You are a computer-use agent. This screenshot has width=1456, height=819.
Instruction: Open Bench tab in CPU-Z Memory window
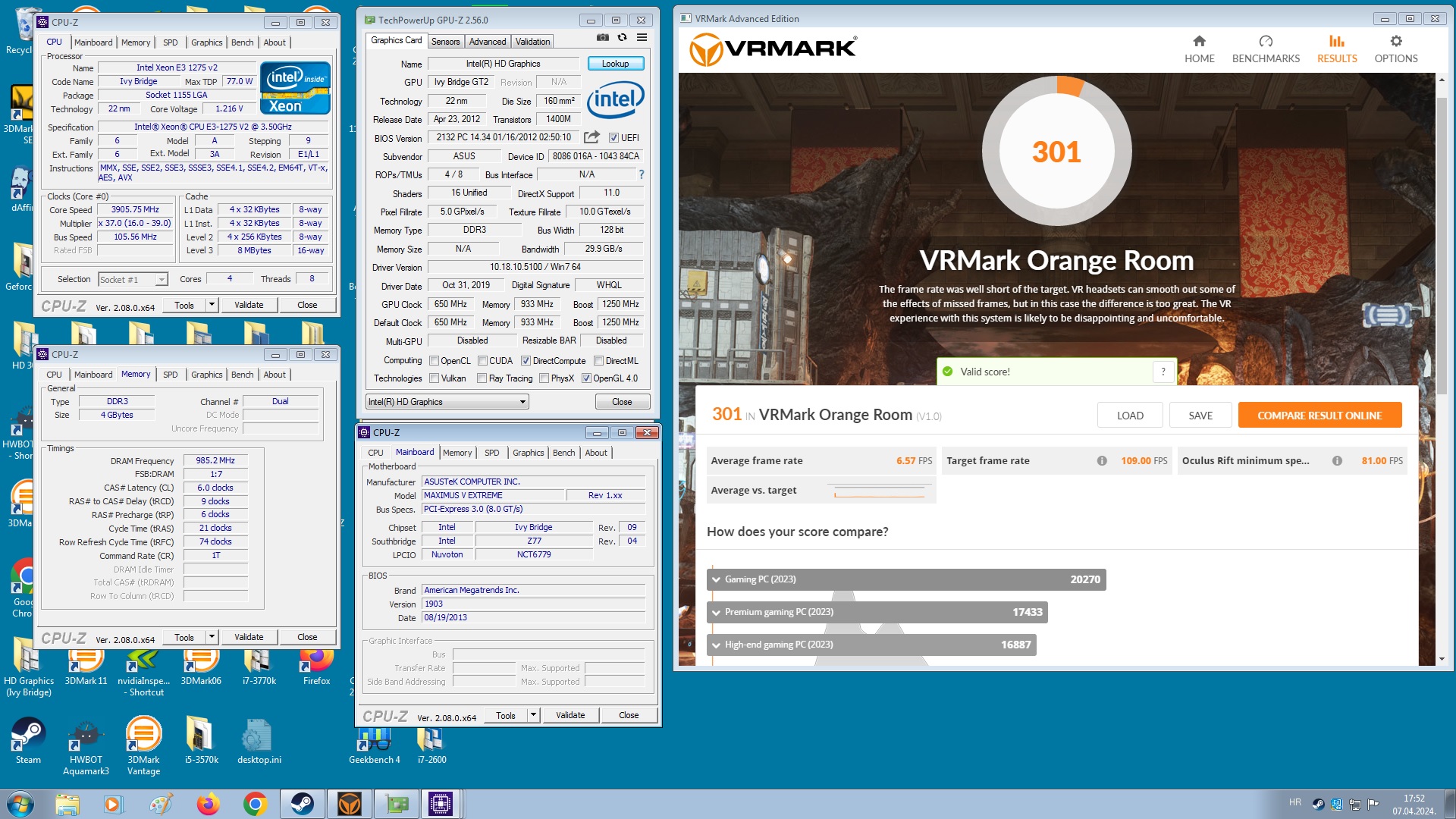(x=243, y=375)
